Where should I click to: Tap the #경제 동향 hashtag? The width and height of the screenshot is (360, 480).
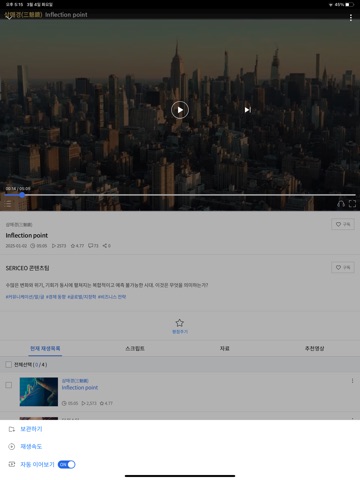coord(56,297)
